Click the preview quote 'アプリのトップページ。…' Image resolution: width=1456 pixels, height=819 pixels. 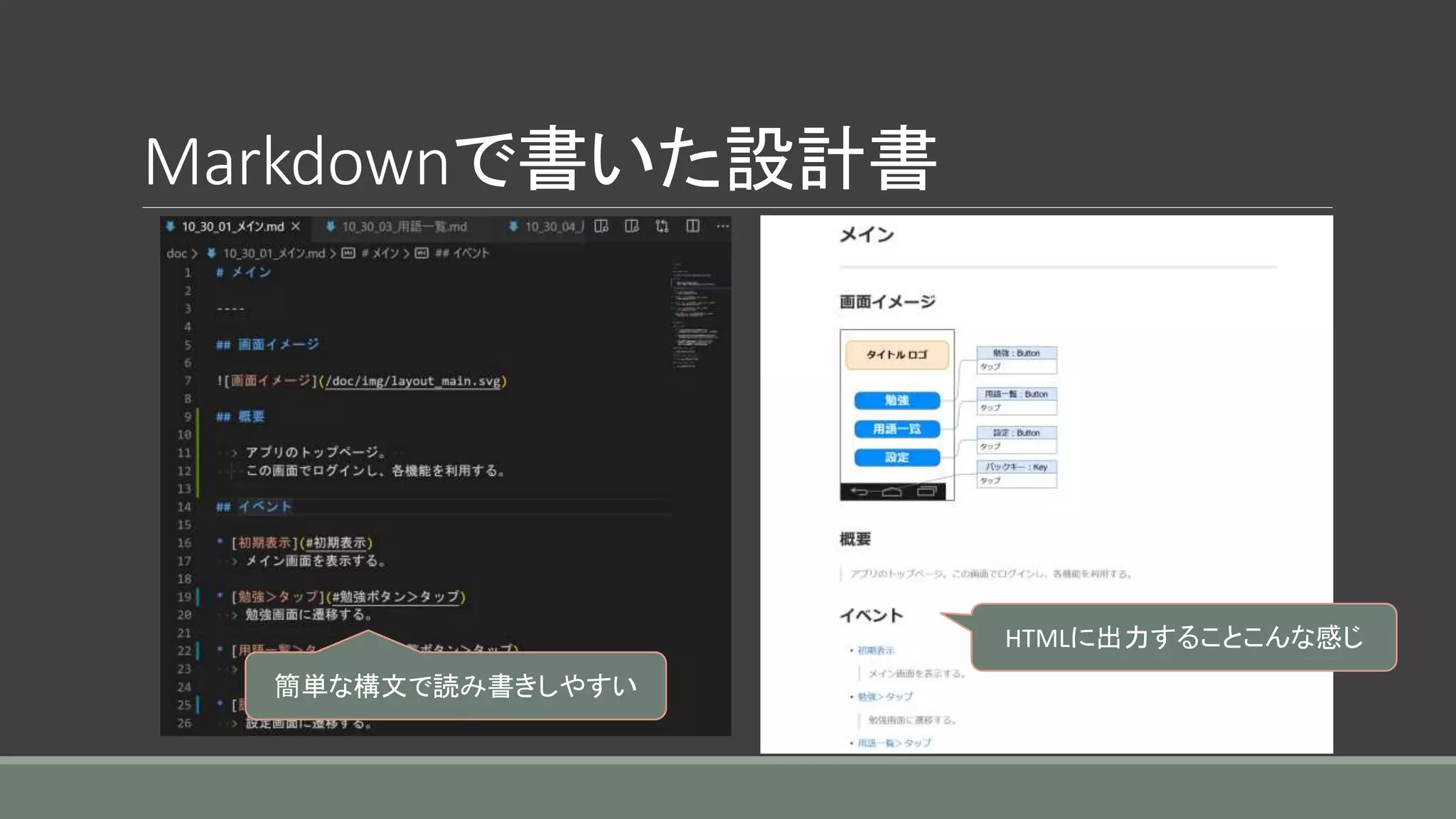[990, 574]
